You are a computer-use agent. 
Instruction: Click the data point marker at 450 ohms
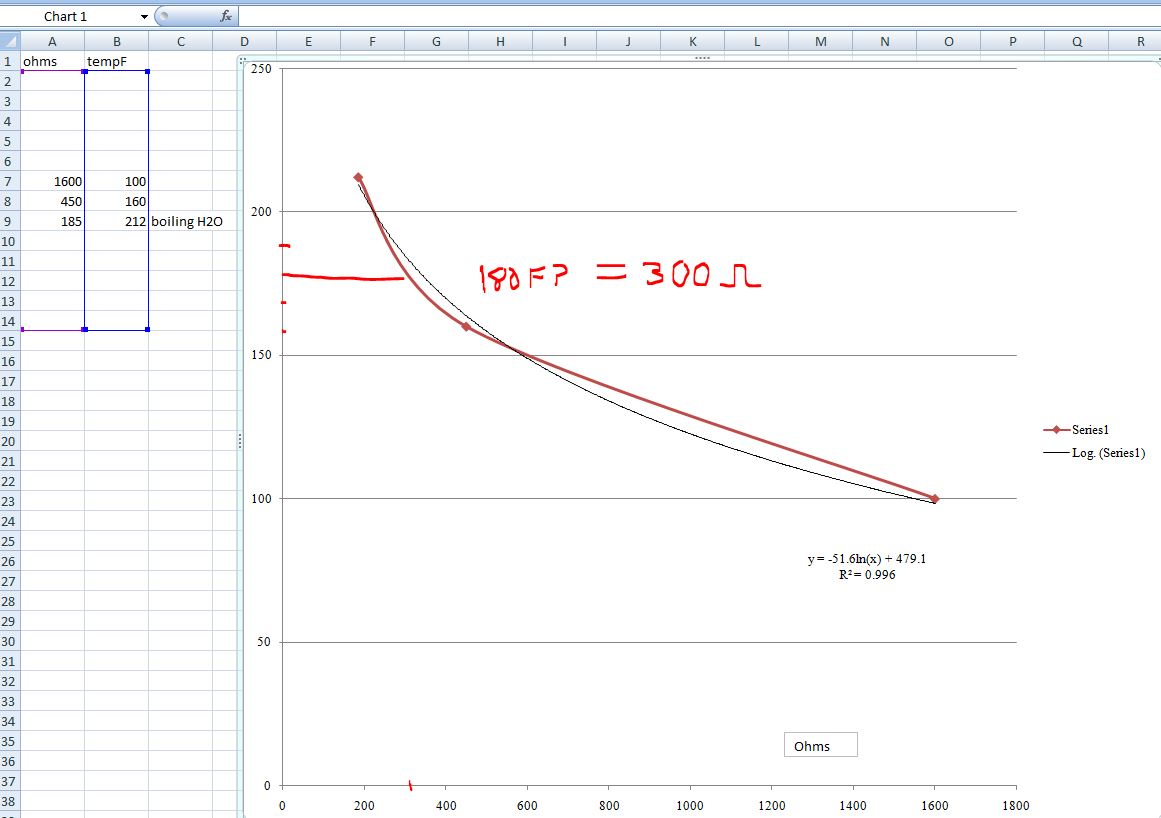click(x=465, y=327)
